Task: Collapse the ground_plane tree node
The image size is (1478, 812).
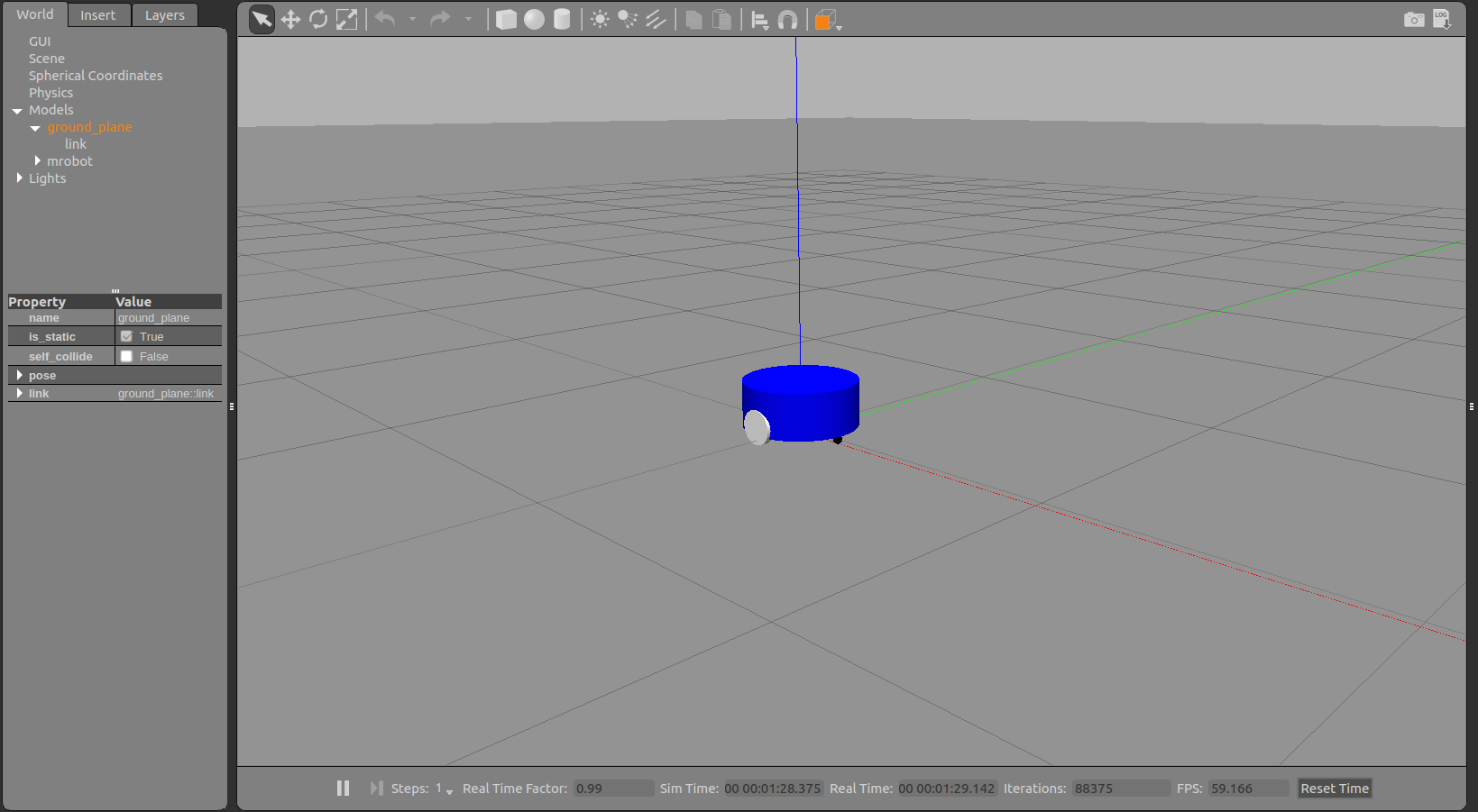Action: tap(35, 128)
